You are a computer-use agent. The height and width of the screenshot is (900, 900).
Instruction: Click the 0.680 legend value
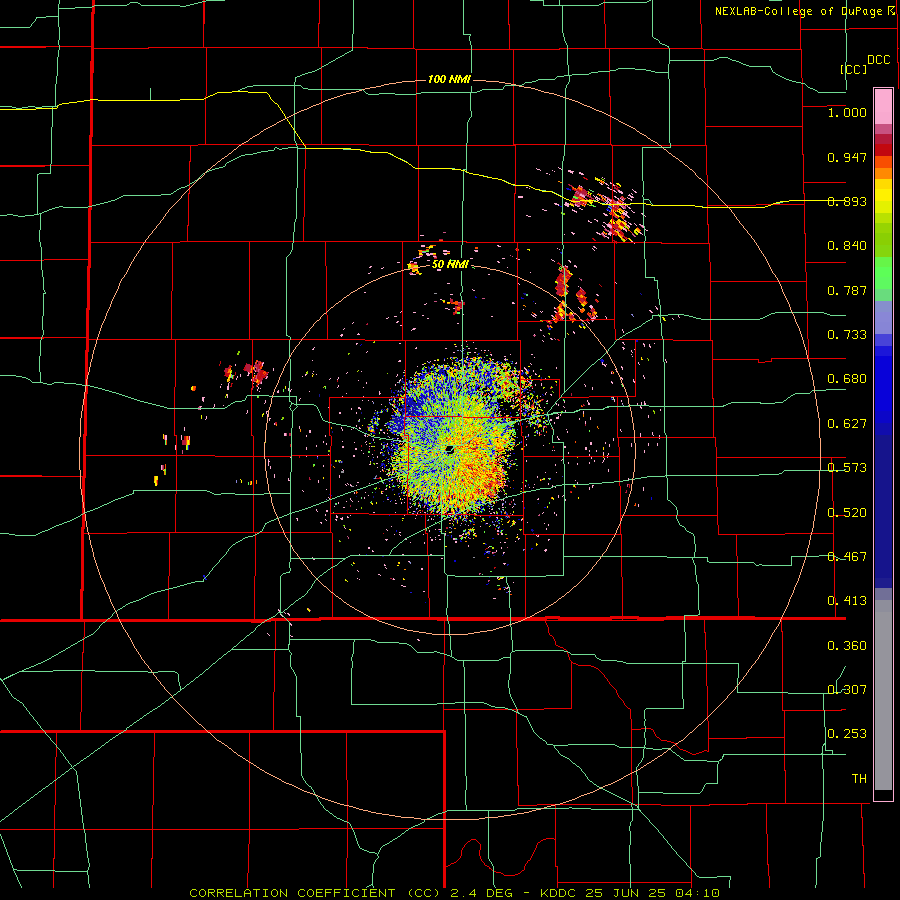[x=847, y=379]
